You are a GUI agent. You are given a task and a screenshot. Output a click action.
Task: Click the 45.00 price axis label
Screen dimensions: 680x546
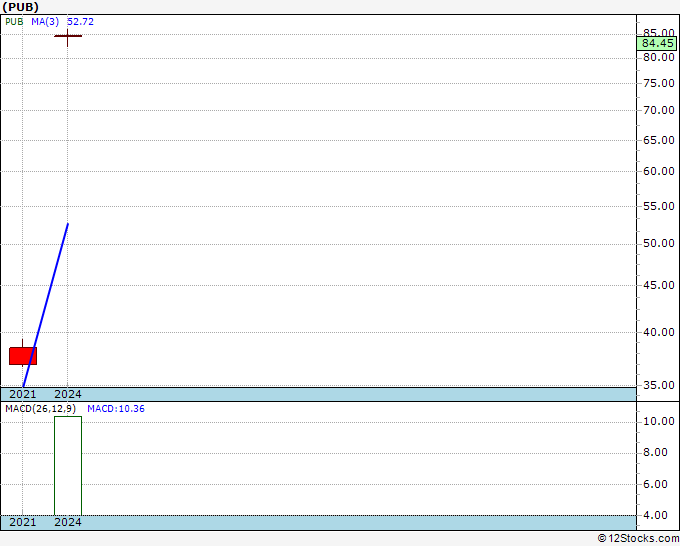[x=659, y=285]
